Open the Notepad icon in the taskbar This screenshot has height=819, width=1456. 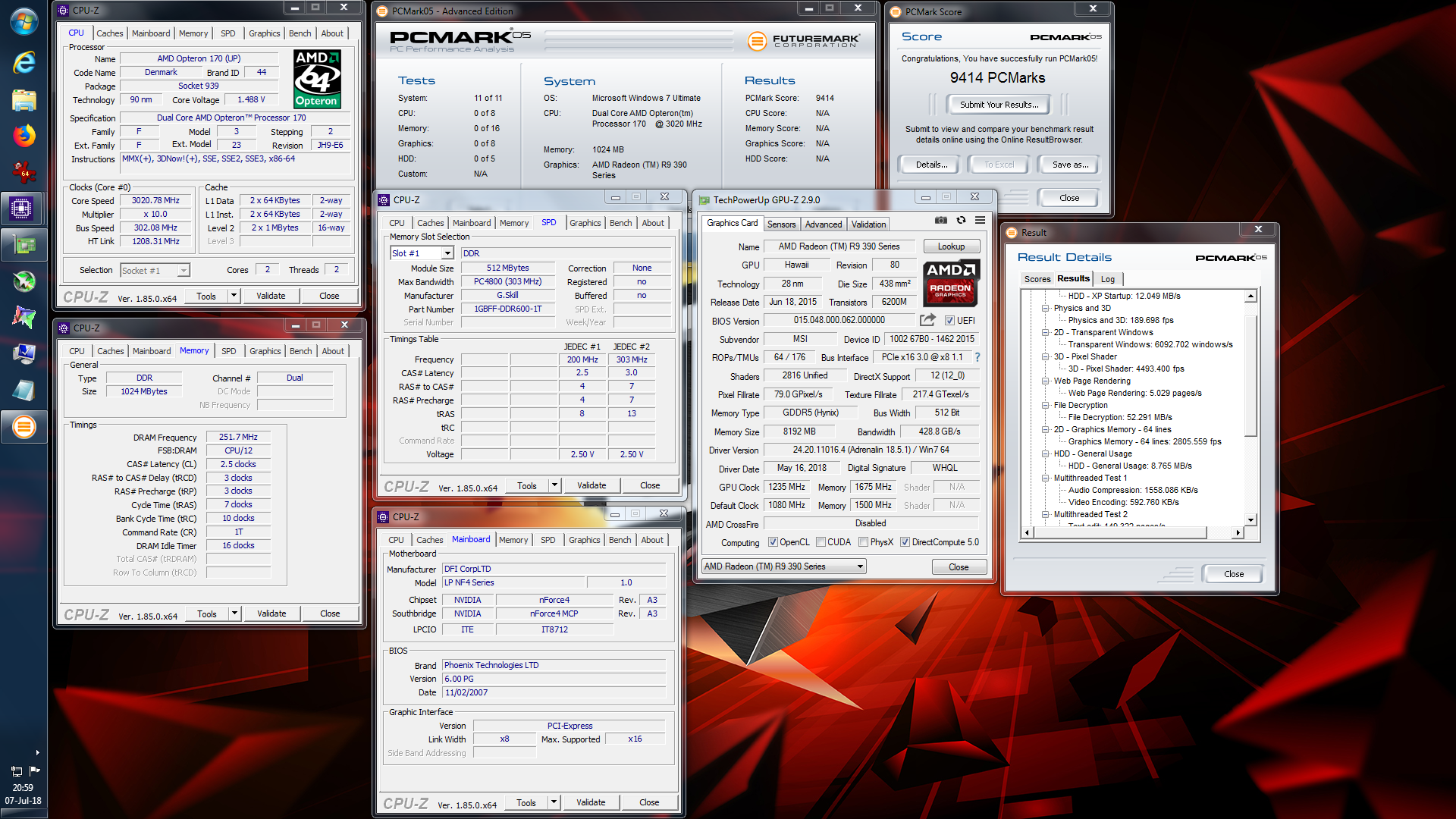(x=24, y=391)
